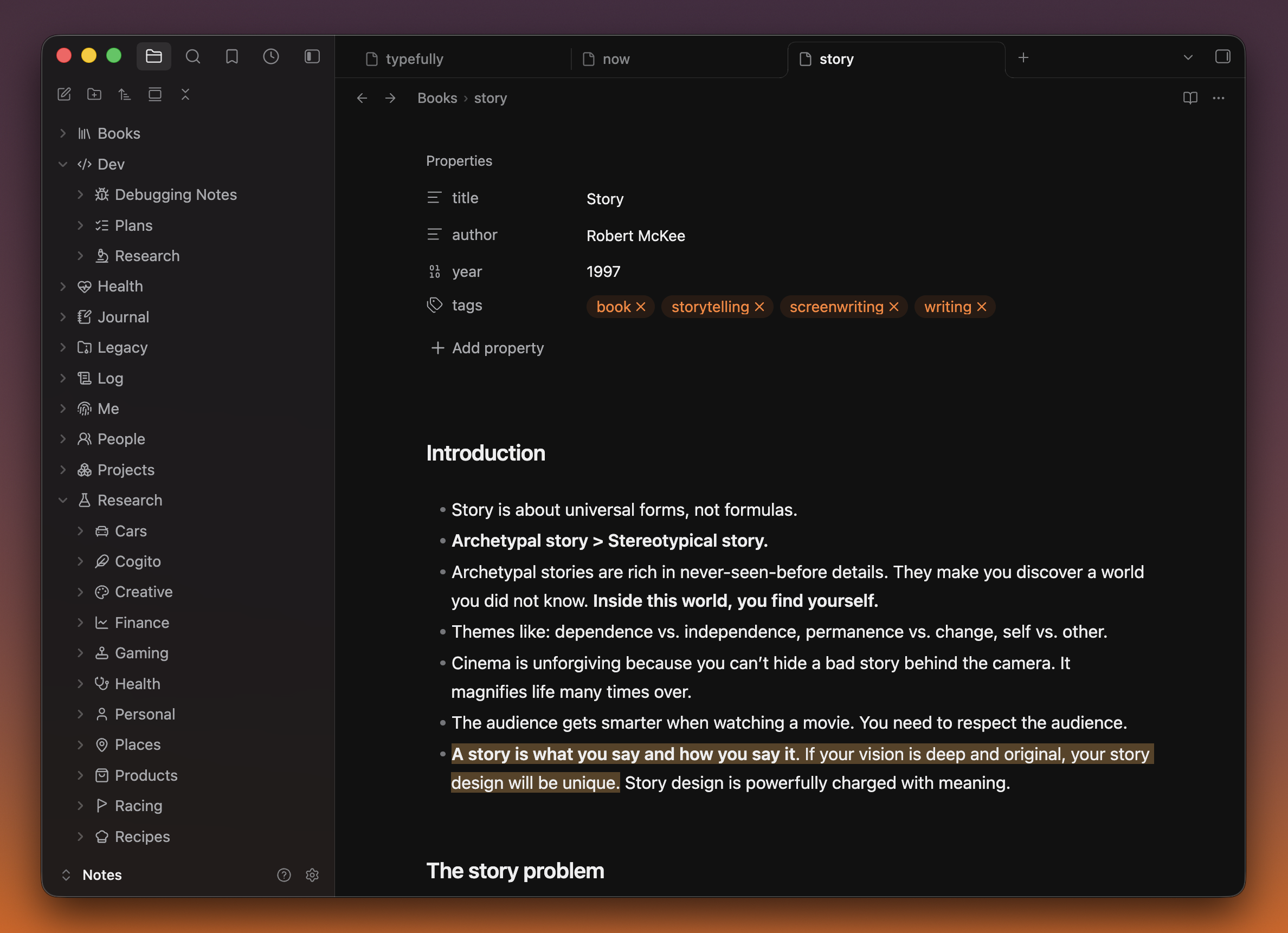Screen dimensions: 1288x933
Task: Click Books in the breadcrumb path
Action: [437, 98]
